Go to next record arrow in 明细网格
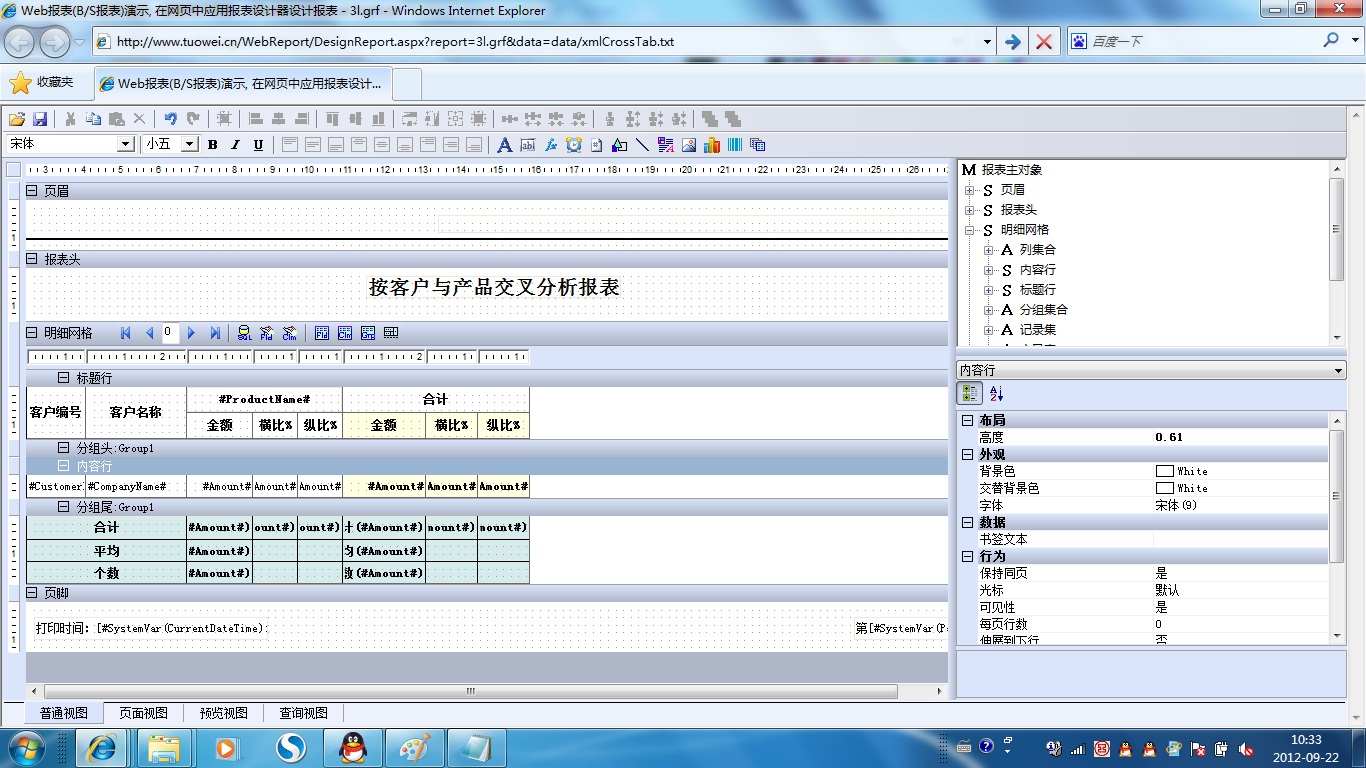 [191, 333]
